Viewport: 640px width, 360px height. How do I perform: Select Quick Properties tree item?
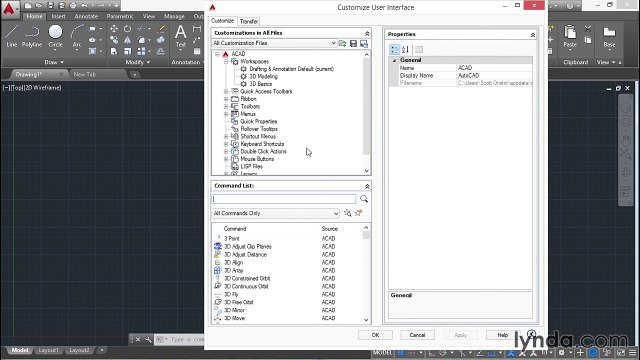259,122
